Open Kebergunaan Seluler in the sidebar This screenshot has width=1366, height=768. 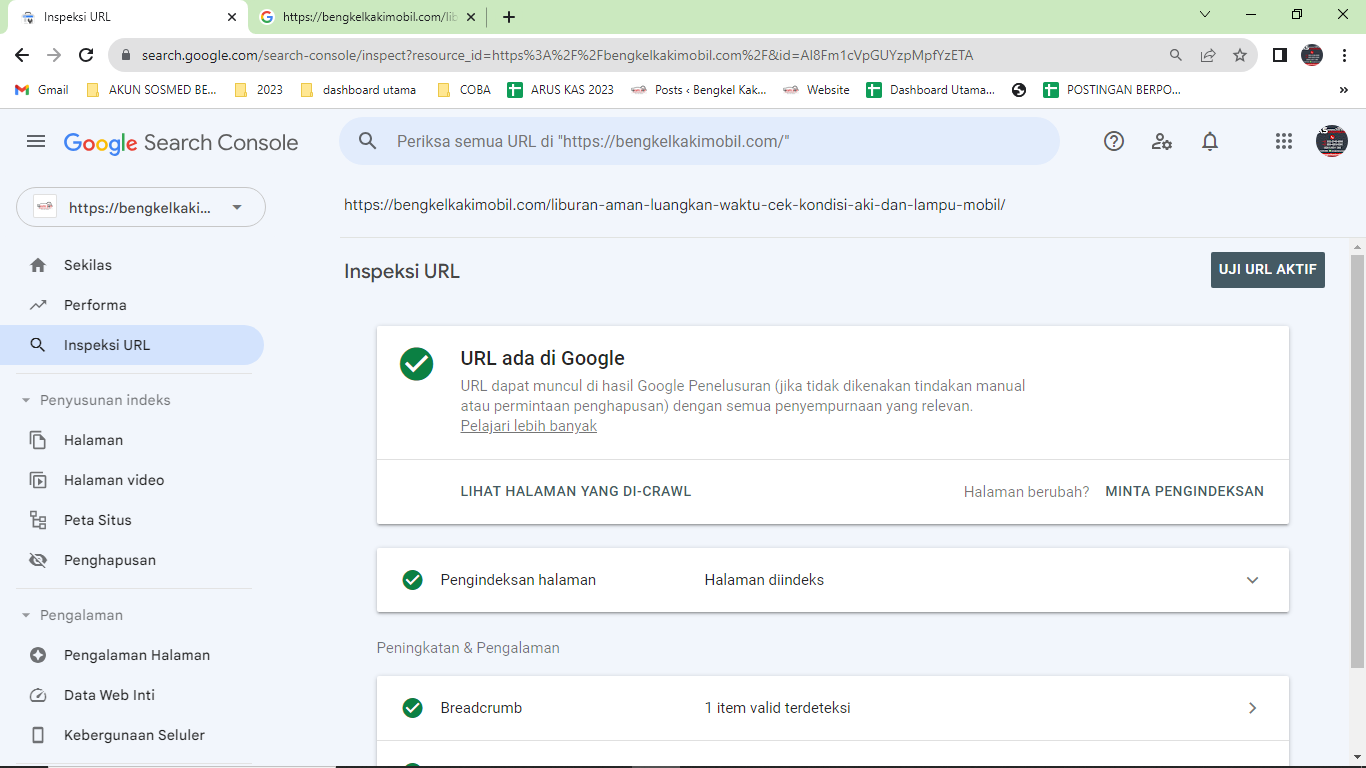[x=132, y=735]
